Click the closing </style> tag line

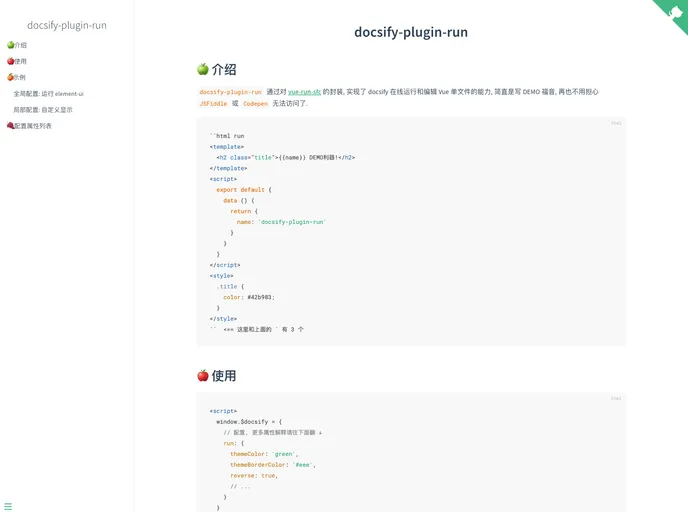click(223, 319)
